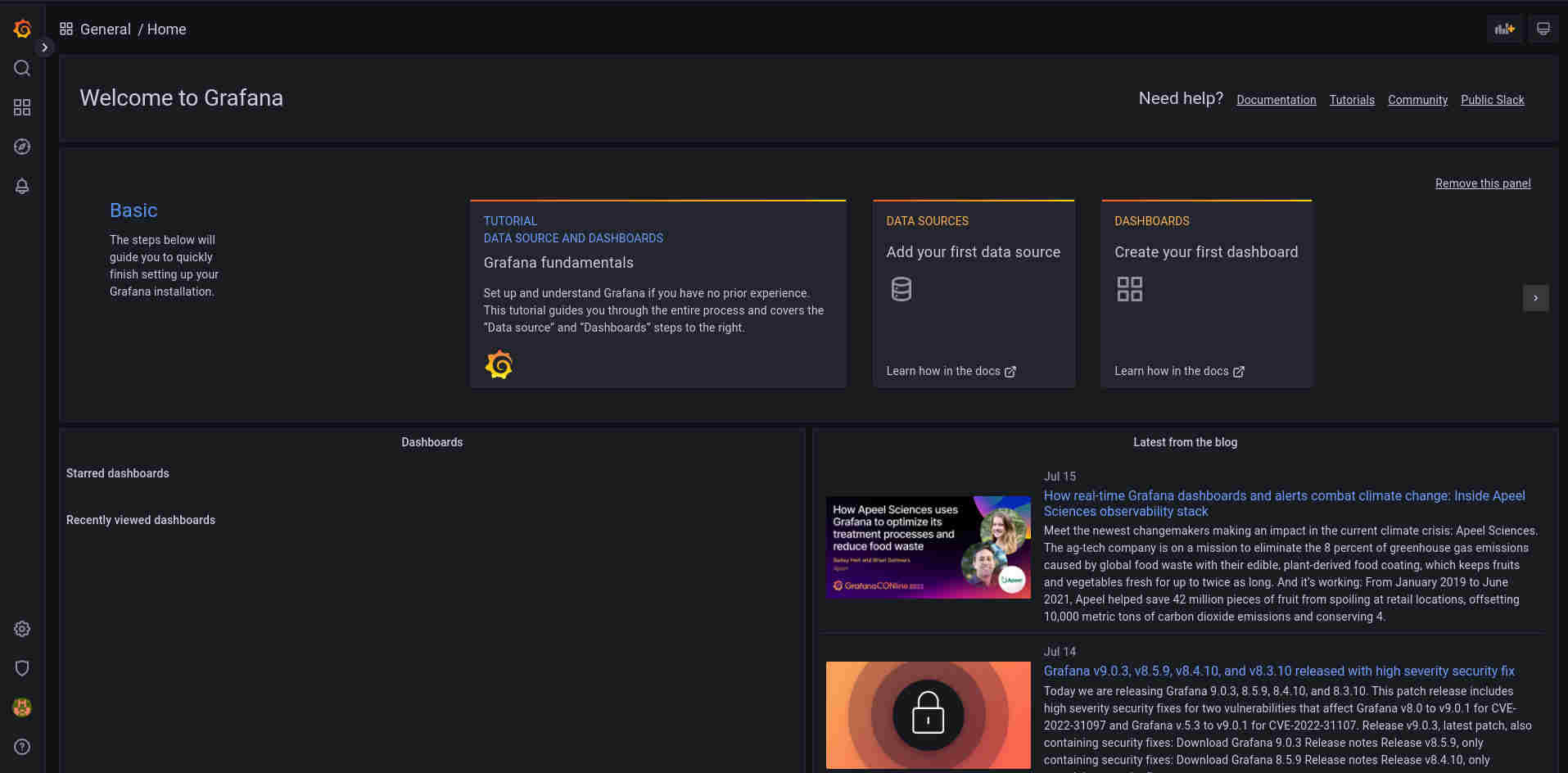This screenshot has height=773, width=1568.
Task: Click General in the breadcrumb path
Action: 106,29
